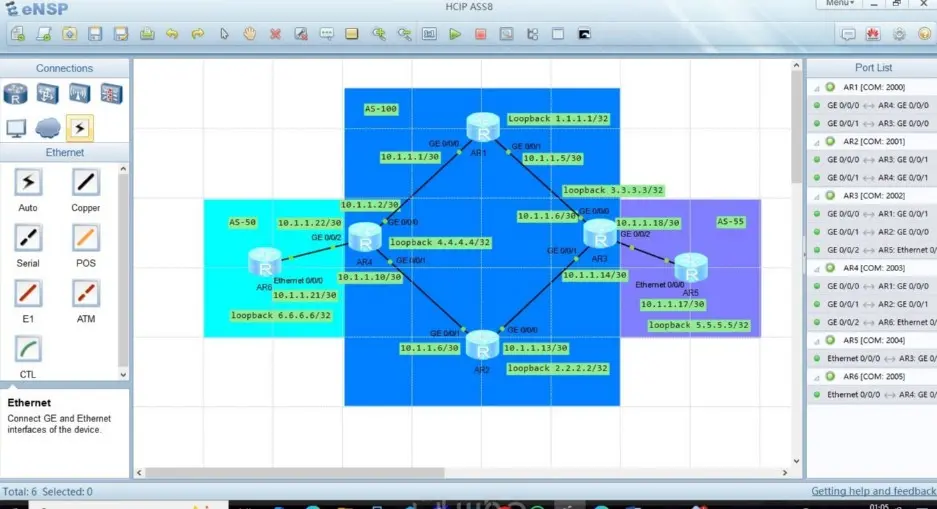Collapse AR5 [COM: 2004] in Port List
The width and height of the screenshot is (937, 509).
pyautogui.click(x=816, y=341)
